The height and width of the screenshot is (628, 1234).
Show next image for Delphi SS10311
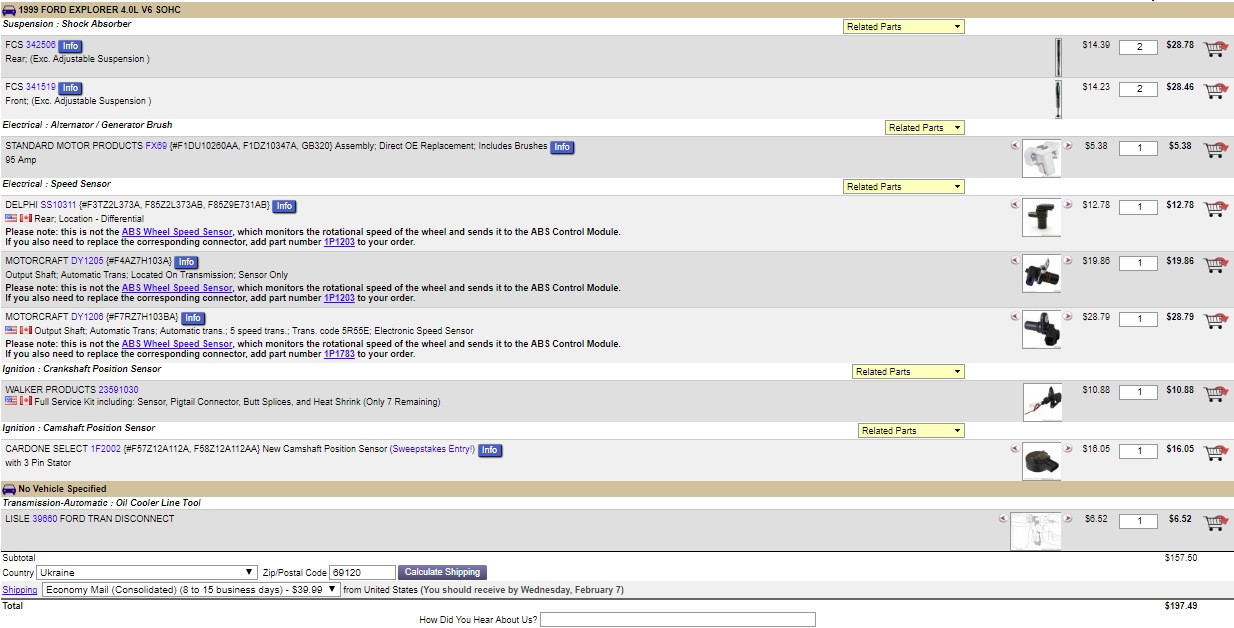tap(1067, 204)
